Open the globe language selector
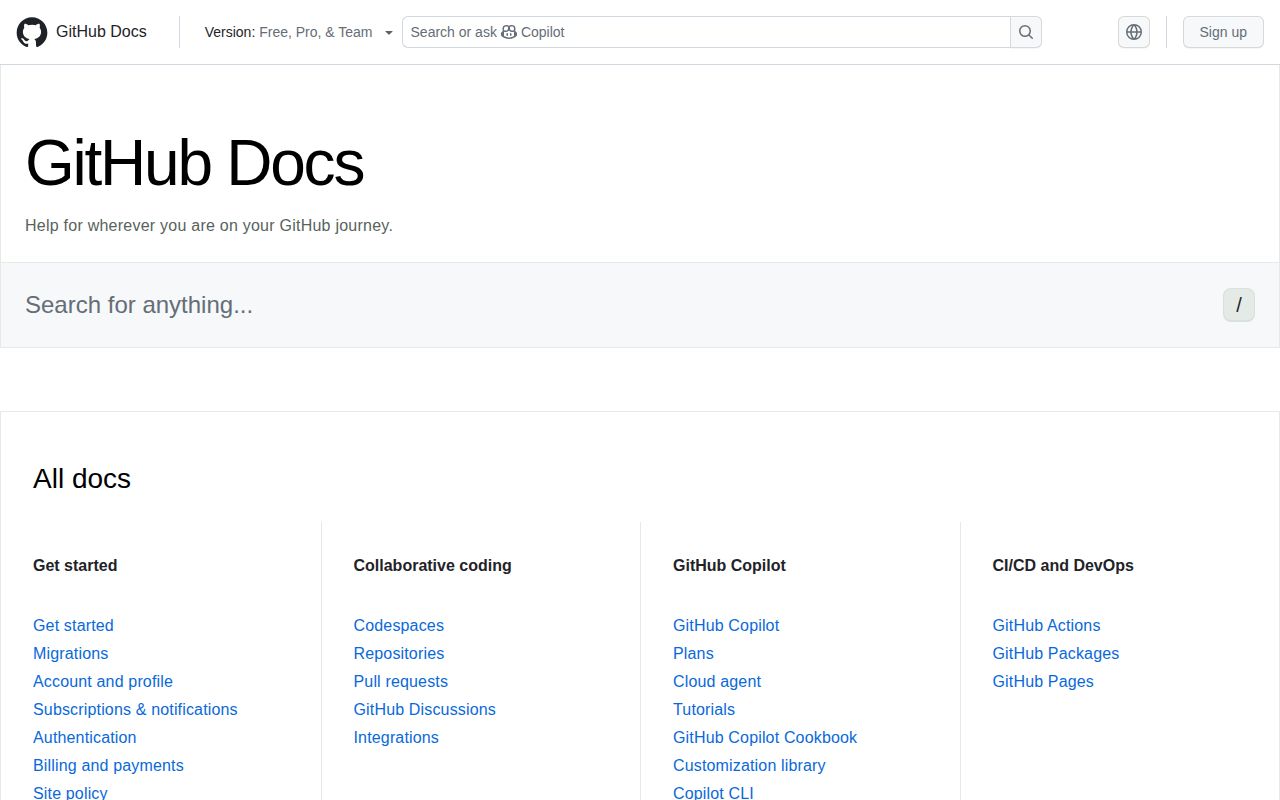The width and height of the screenshot is (1280, 800). pos(1134,32)
